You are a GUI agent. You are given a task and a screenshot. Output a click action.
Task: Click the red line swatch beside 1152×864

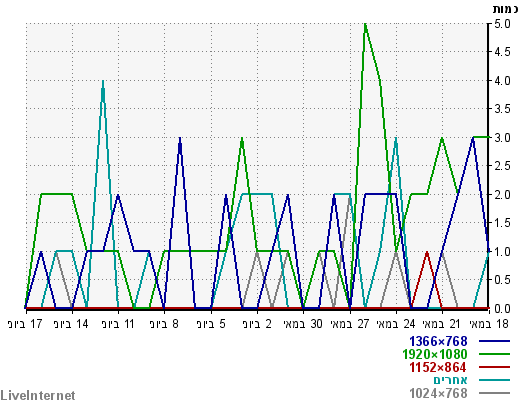(494, 367)
